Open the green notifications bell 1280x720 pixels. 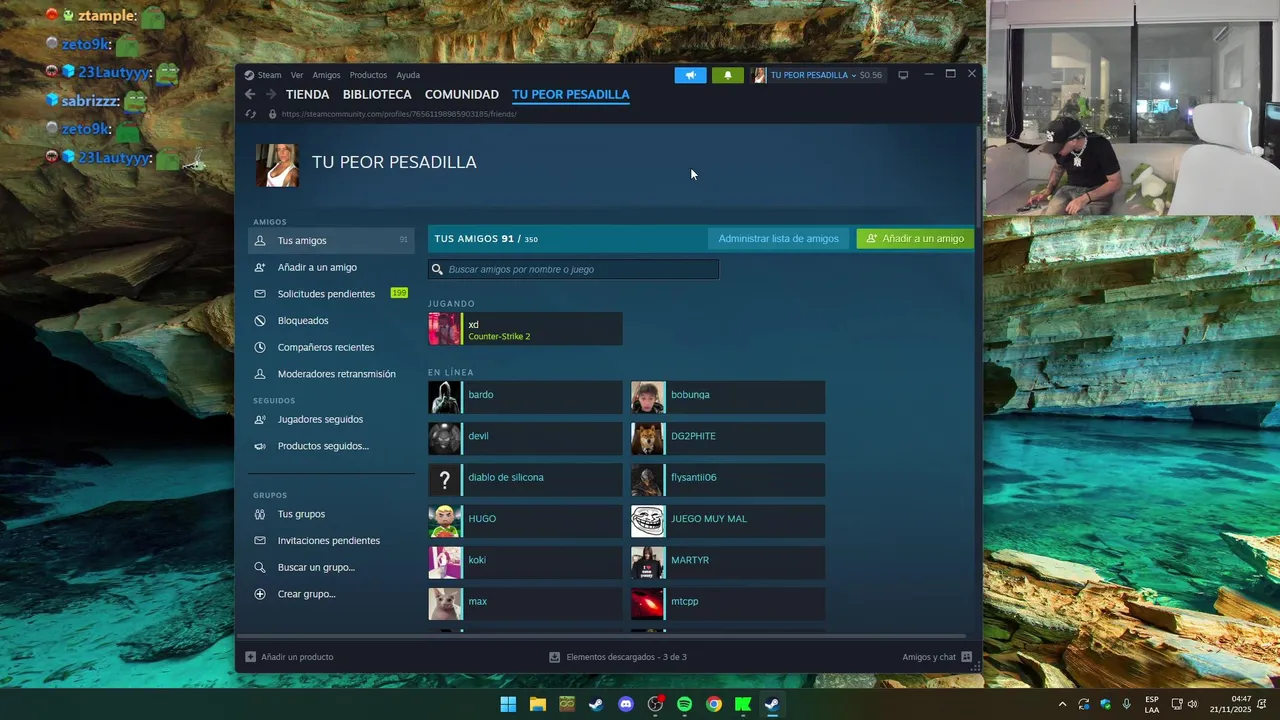pyautogui.click(x=728, y=75)
